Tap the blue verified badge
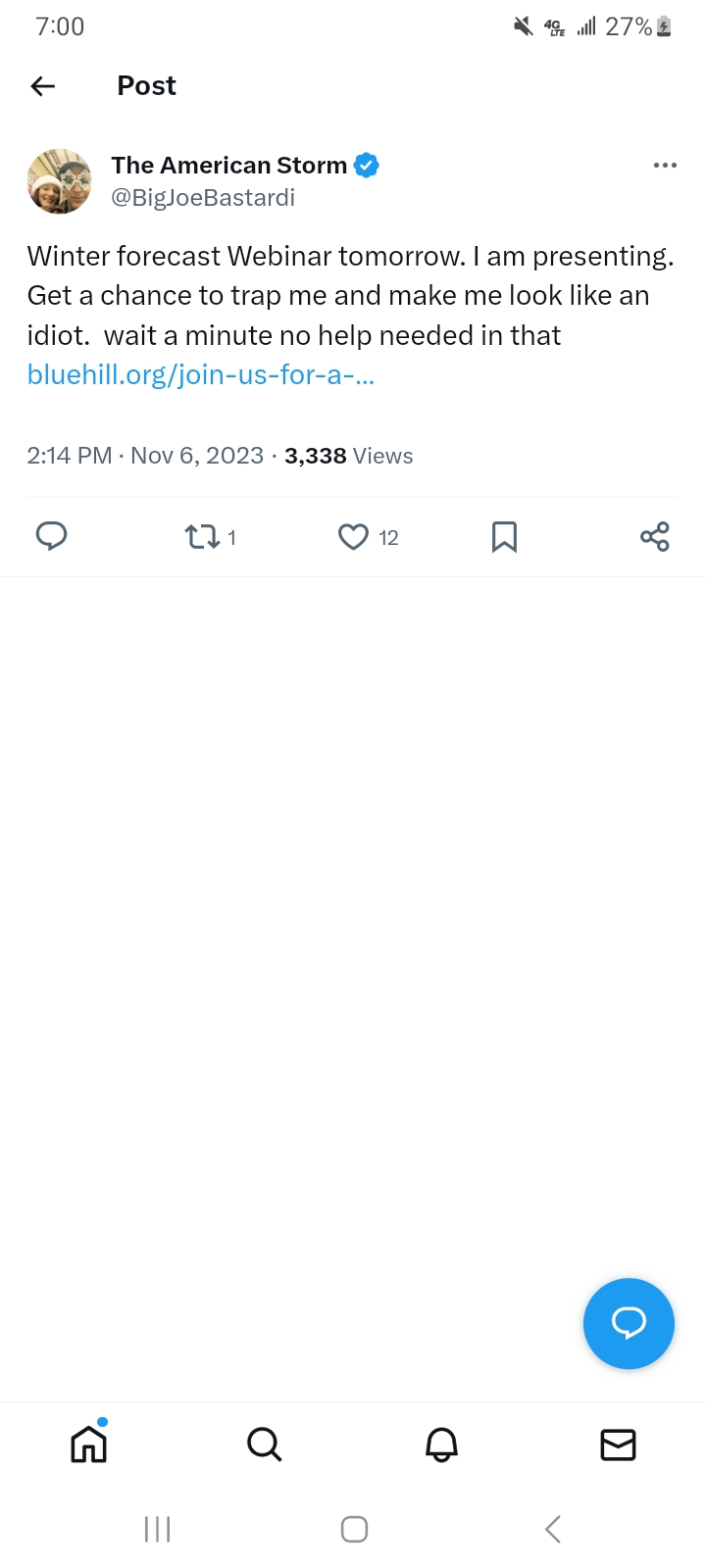Viewport: 706px width, 1568px height. point(367,166)
